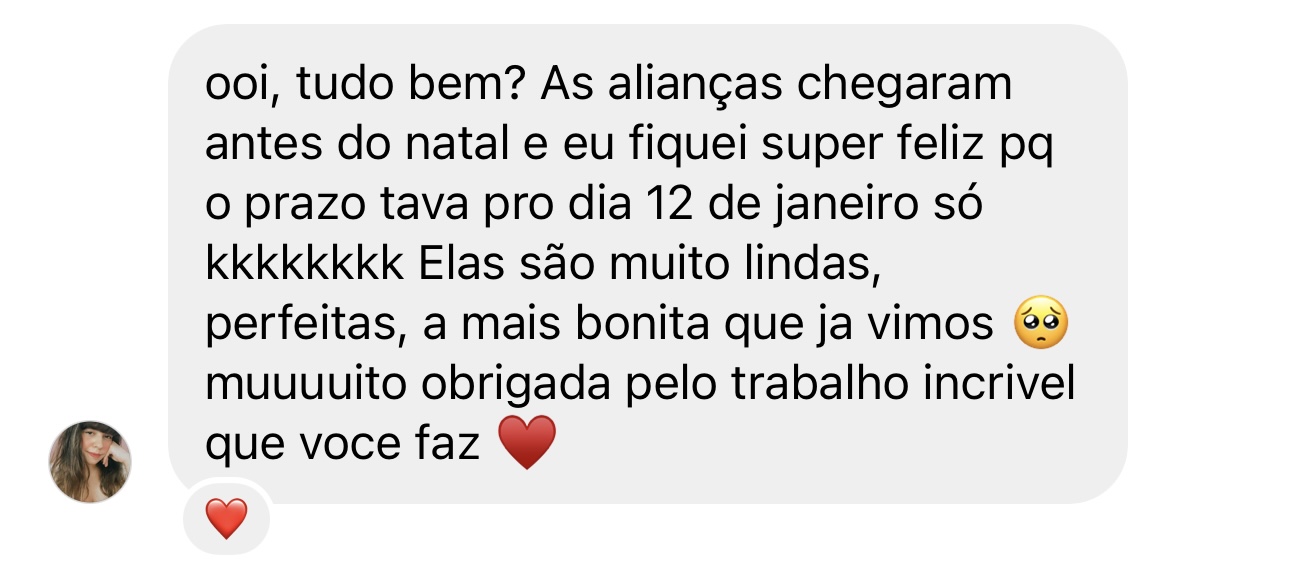This screenshot has width=1290, height=572.
Task: Open the sender's profile picture avatar
Action: pos(90,461)
